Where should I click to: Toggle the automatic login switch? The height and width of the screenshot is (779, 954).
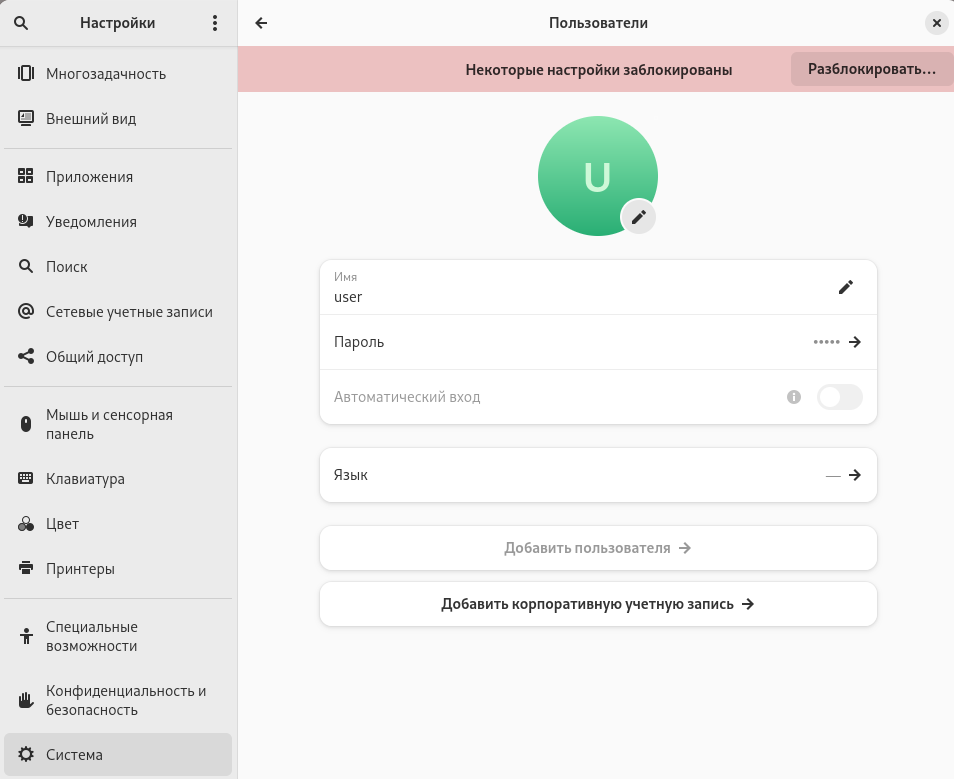pyautogui.click(x=839, y=397)
